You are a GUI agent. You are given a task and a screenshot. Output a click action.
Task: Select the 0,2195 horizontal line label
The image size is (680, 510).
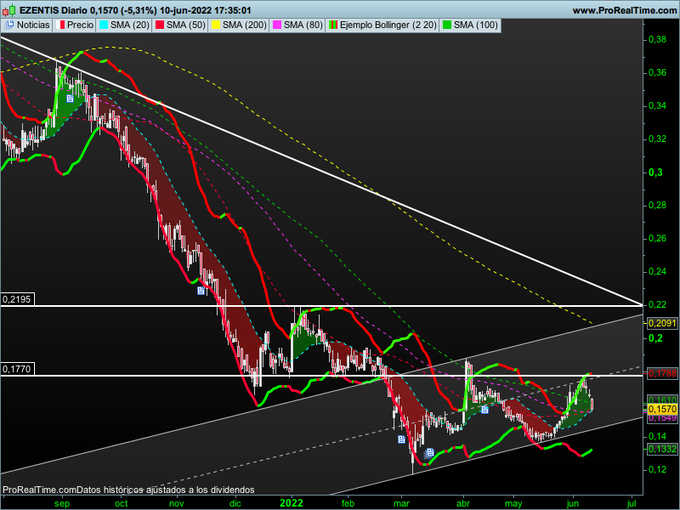[17, 299]
